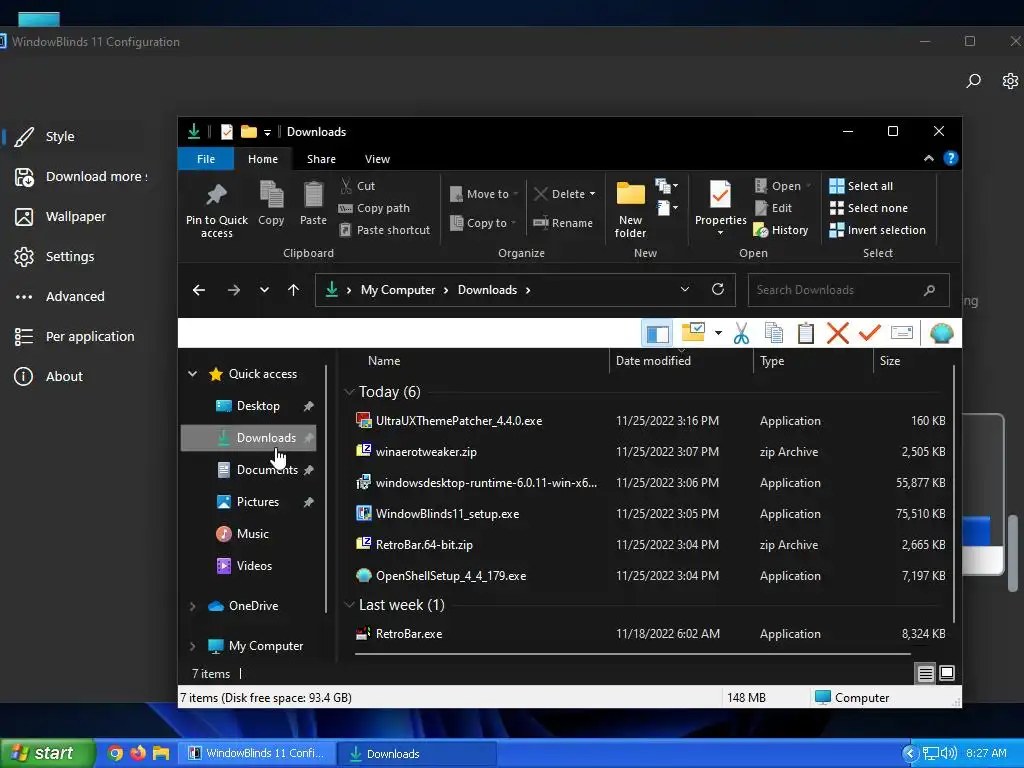Image resolution: width=1024 pixels, height=768 pixels.
Task: Click the Properties ribbon icon
Action: (x=720, y=195)
